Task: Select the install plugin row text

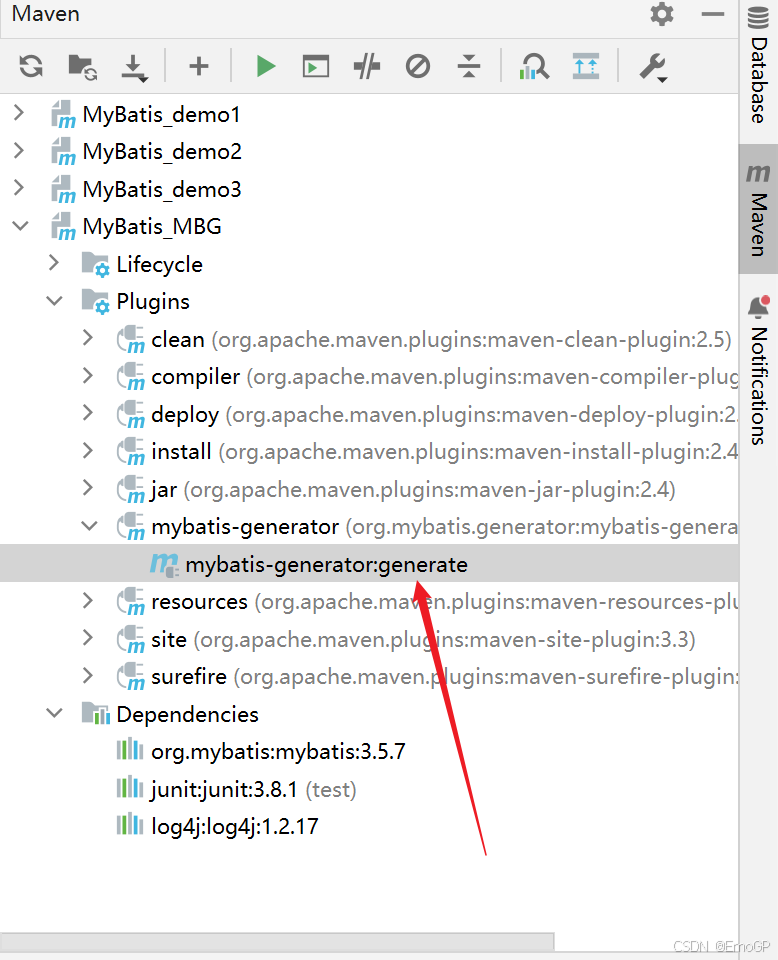Action: (444, 452)
